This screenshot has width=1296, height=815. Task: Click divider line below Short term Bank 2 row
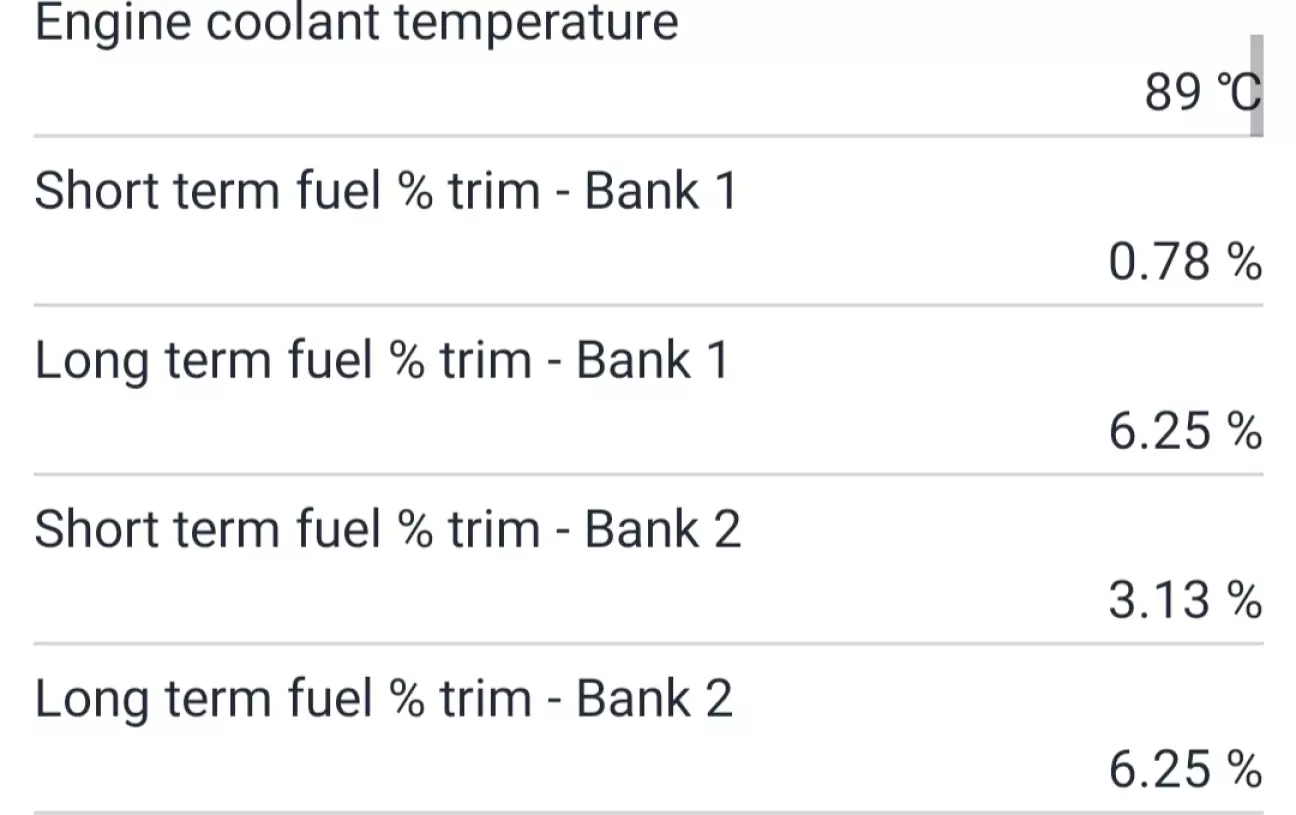click(648, 643)
